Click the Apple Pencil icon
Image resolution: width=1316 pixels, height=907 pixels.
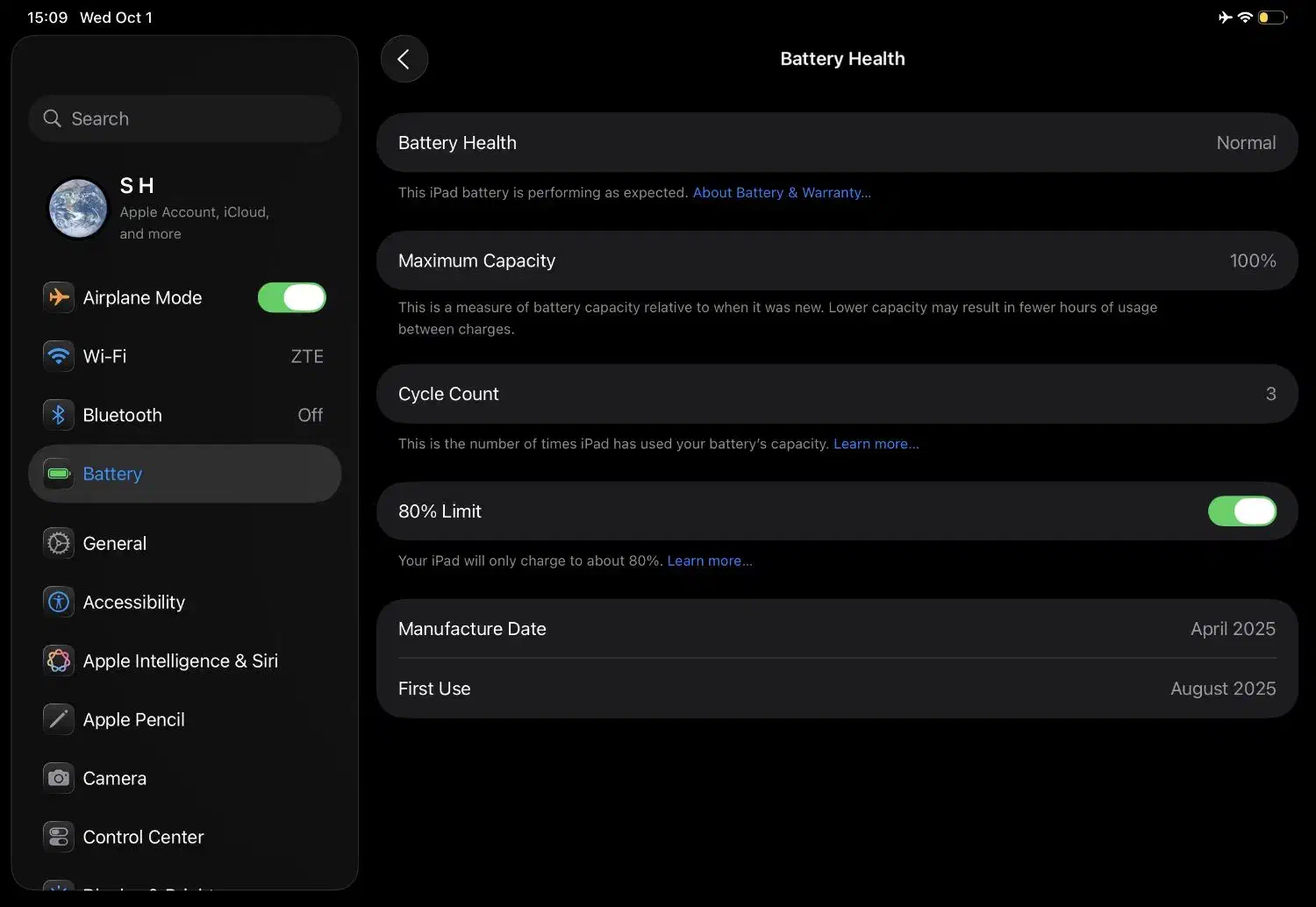pyautogui.click(x=59, y=719)
